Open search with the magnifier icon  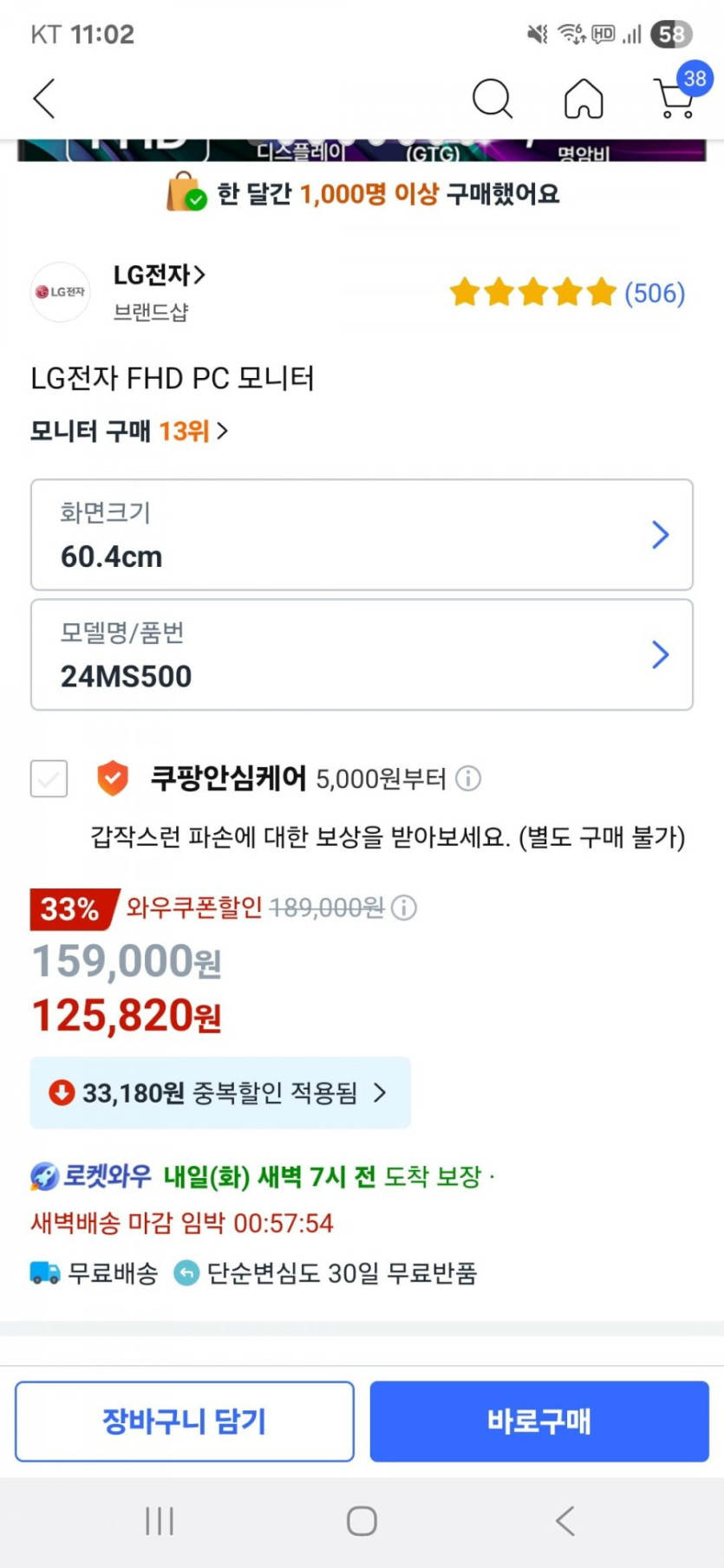(x=492, y=98)
